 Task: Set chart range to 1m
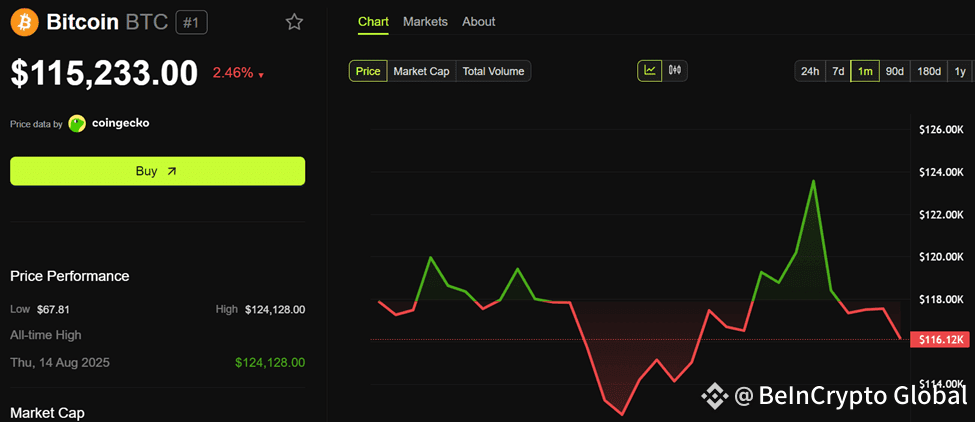tap(865, 71)
